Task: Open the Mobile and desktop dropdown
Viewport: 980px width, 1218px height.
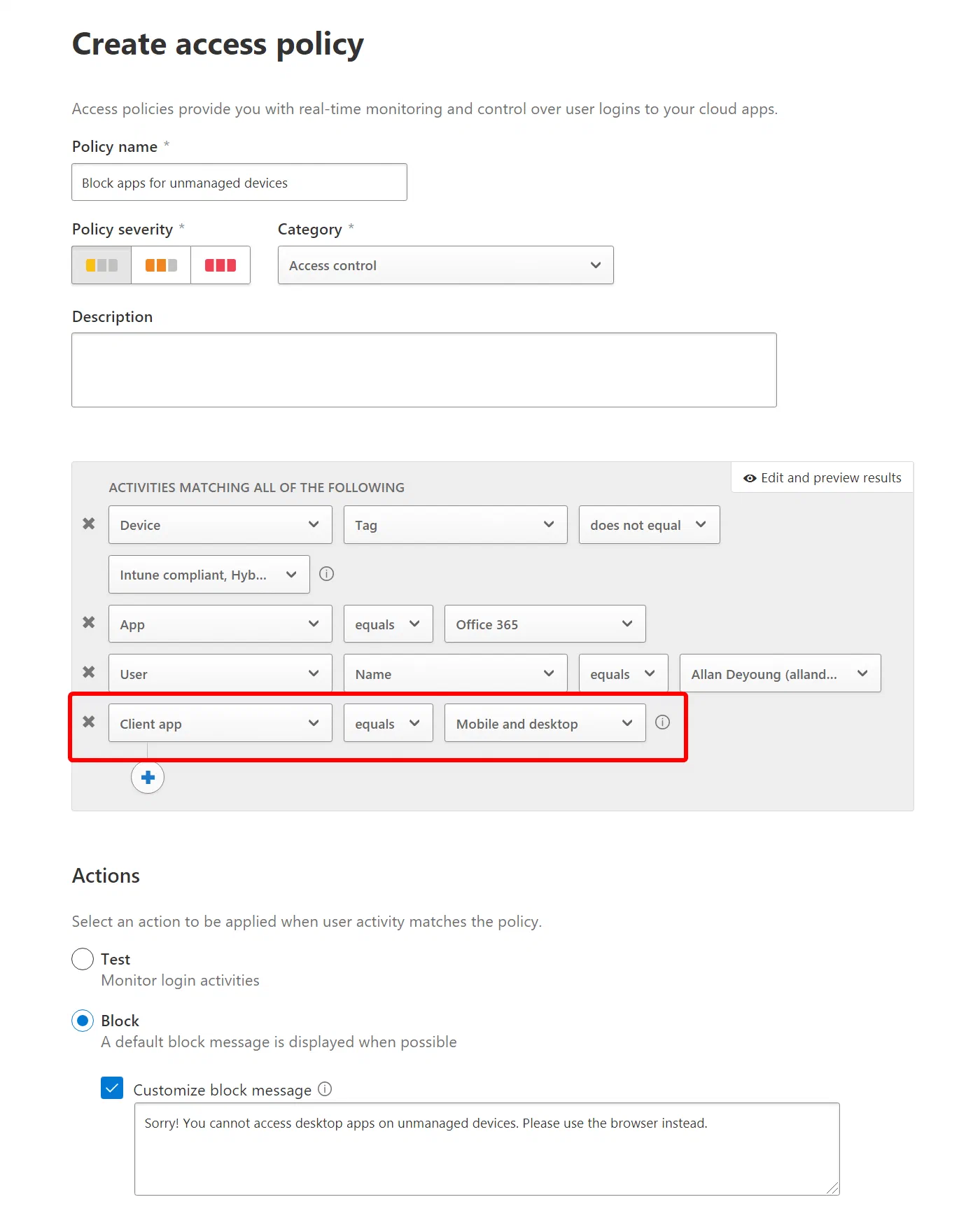Action: (545, 724)
